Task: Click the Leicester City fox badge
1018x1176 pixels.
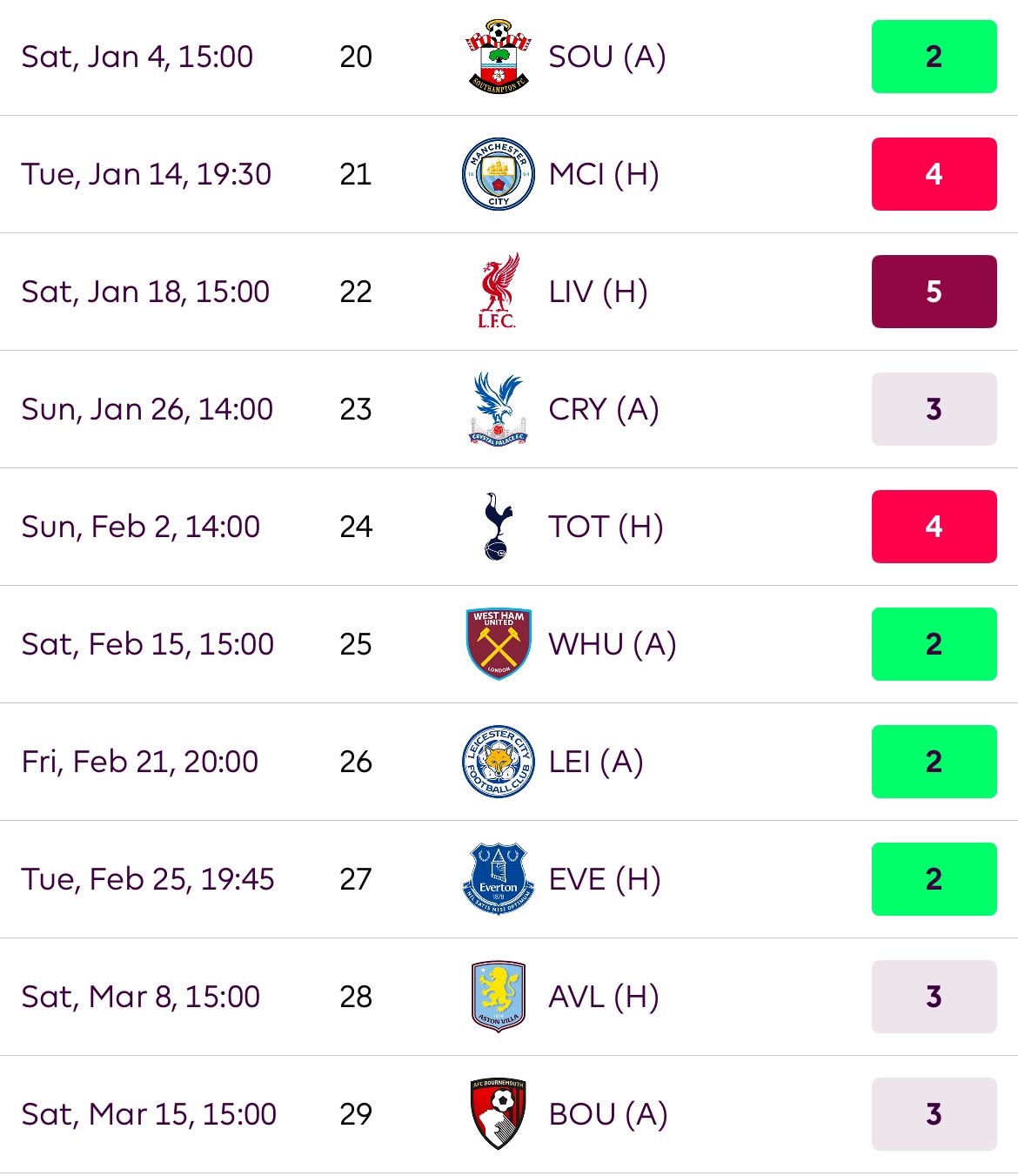Action: point(498,762)
